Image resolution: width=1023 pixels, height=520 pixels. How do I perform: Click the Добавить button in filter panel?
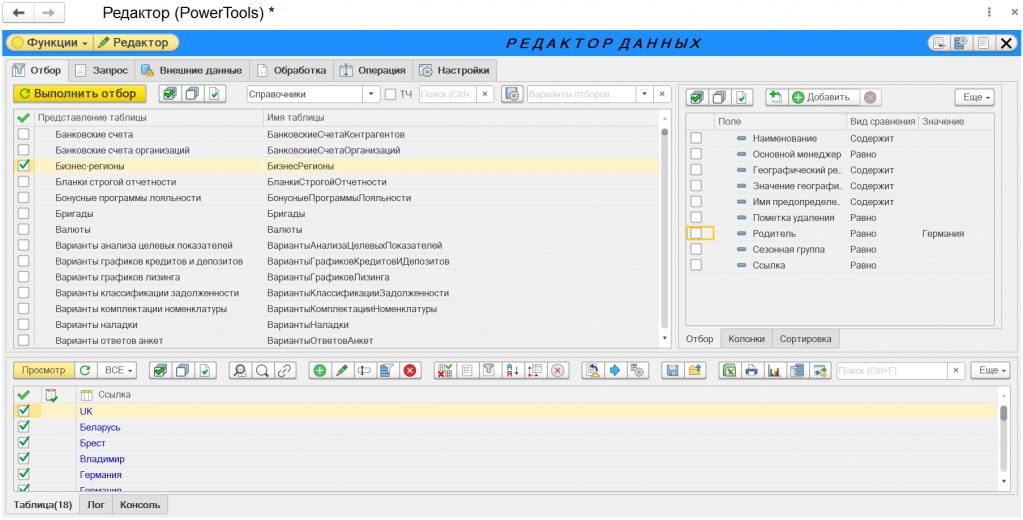tap(821, 97)
